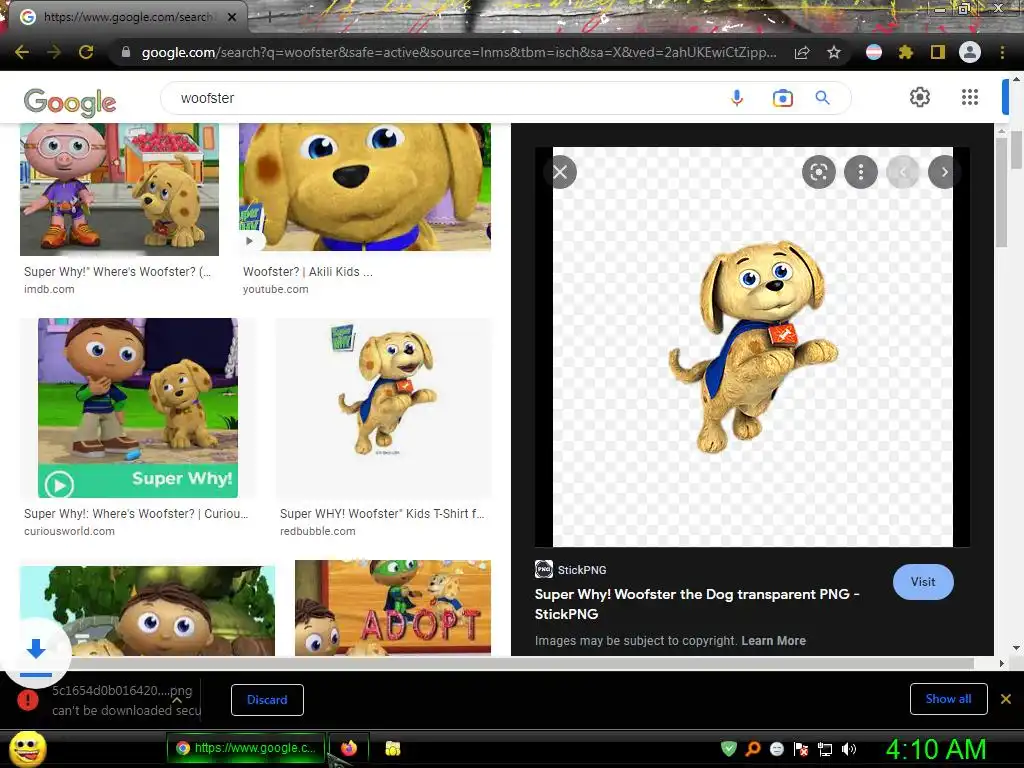Viewport: 1024px width, 768px height.
Task: Expand the png download options chevron
Action: 176,700
